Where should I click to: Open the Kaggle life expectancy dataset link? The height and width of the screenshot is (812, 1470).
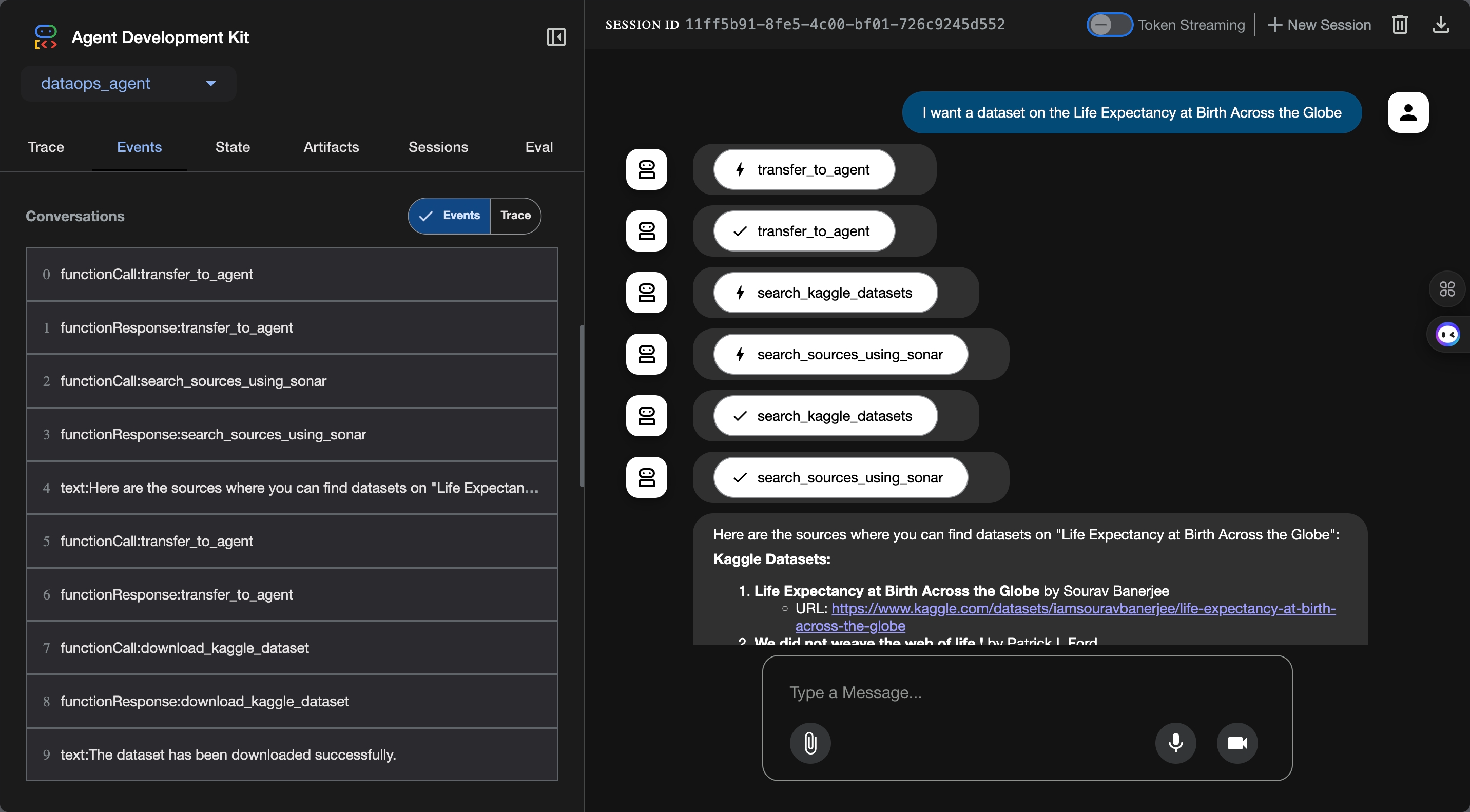pos(1082,609)
